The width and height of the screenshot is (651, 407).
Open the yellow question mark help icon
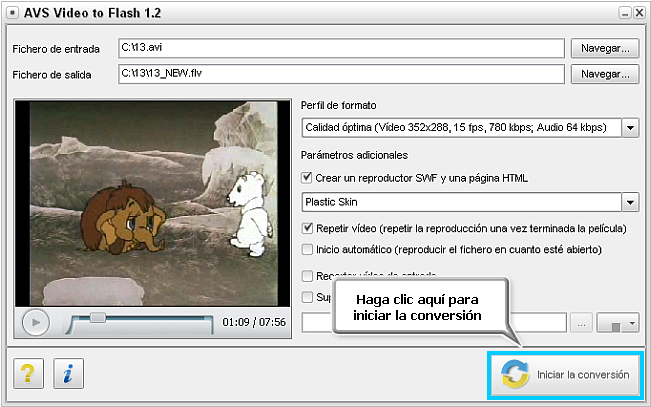point(28,373)
